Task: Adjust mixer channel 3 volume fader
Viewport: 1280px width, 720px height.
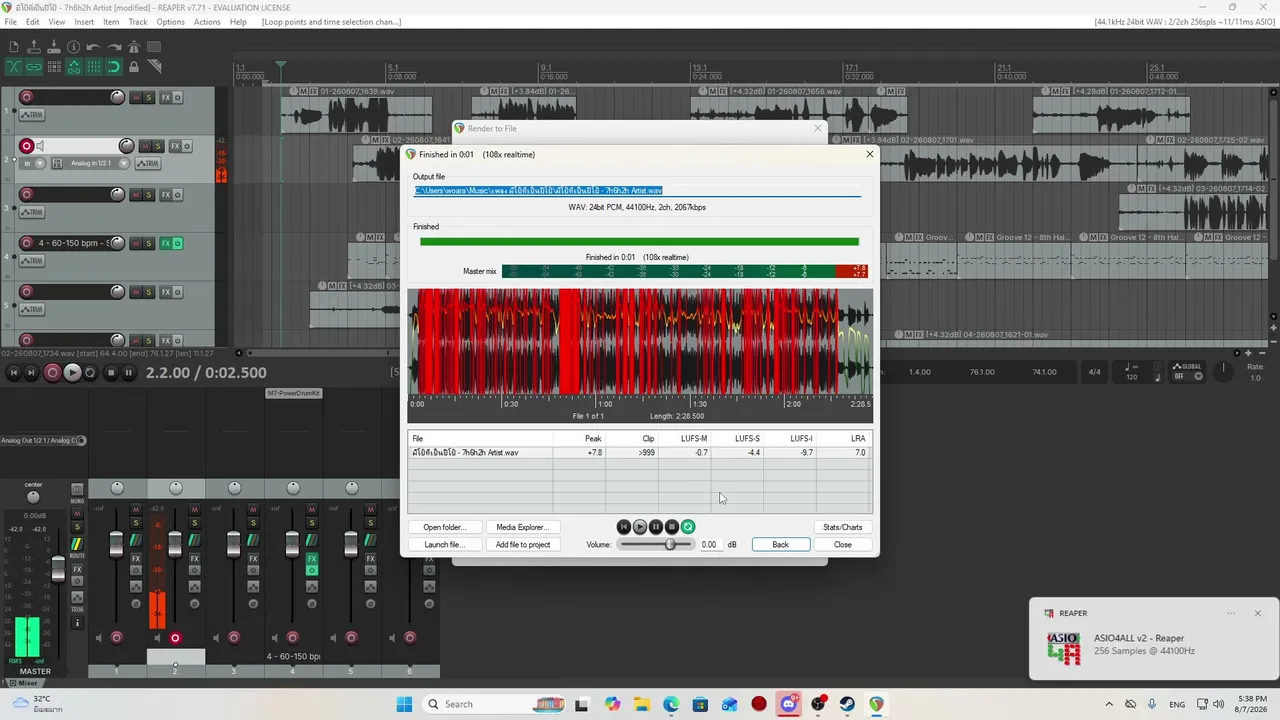Action: tap(233, 545)
